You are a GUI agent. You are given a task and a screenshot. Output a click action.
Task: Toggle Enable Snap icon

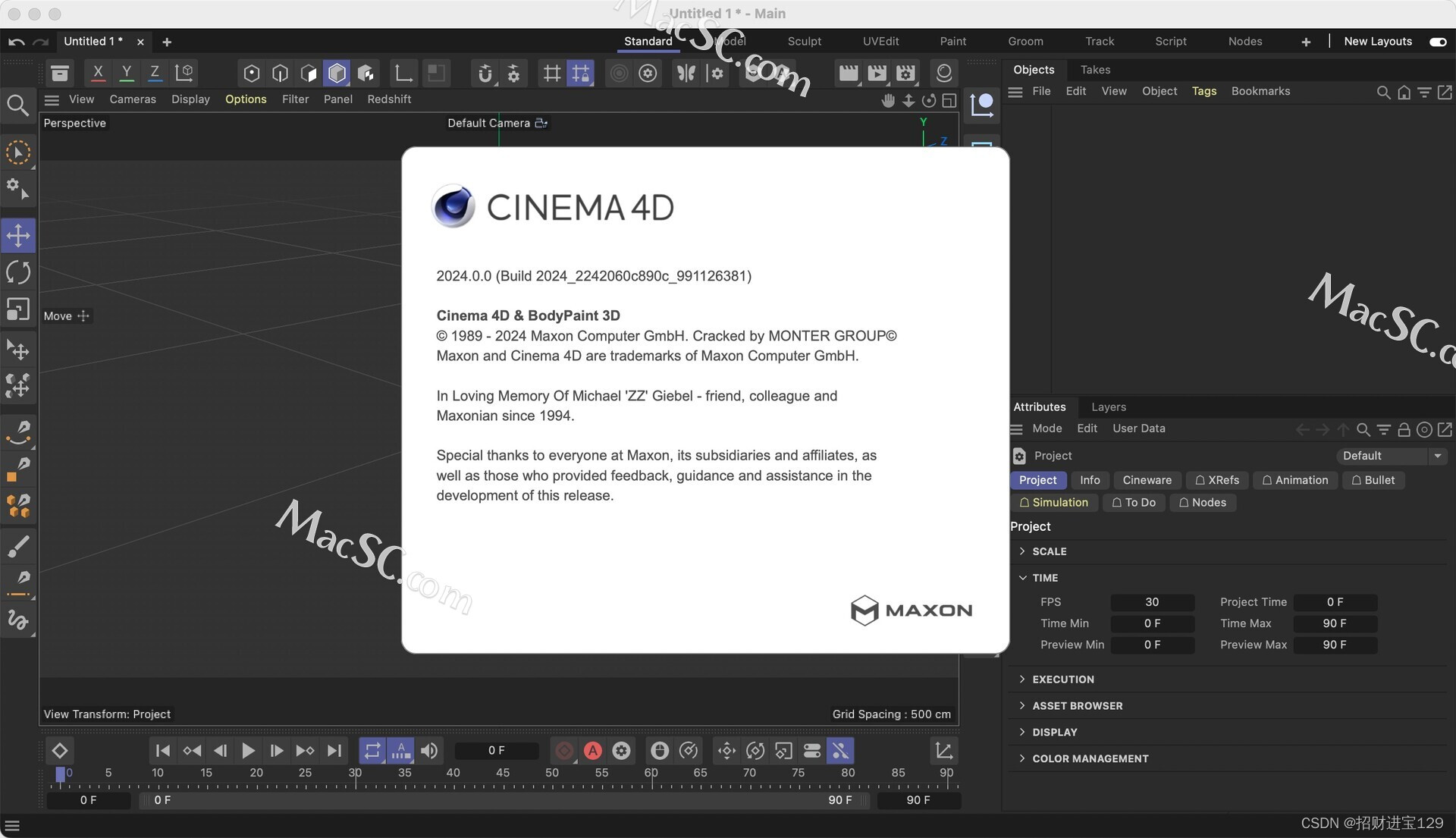pos(485,74)
